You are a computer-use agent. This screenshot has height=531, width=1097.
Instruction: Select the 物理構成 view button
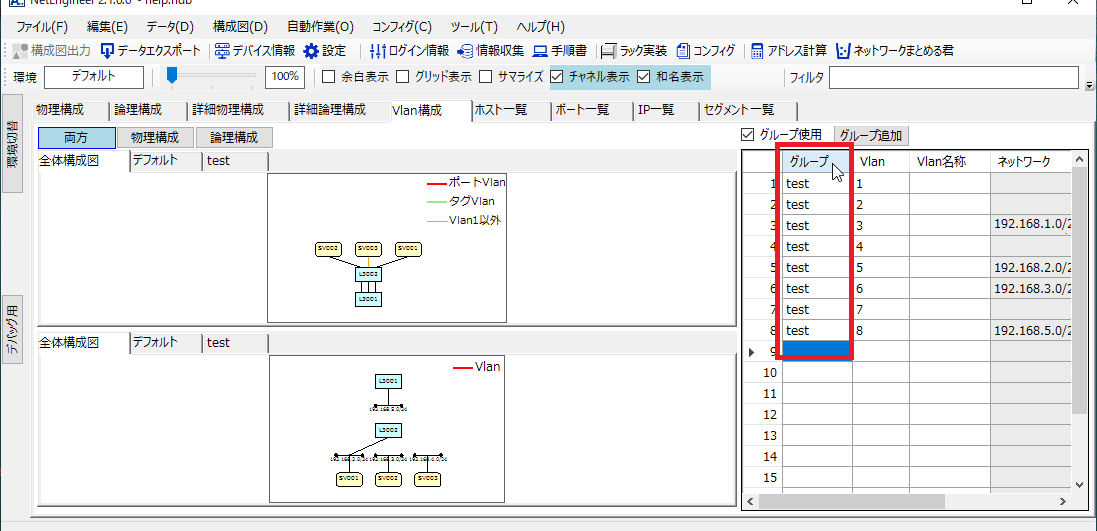[155, 138]
